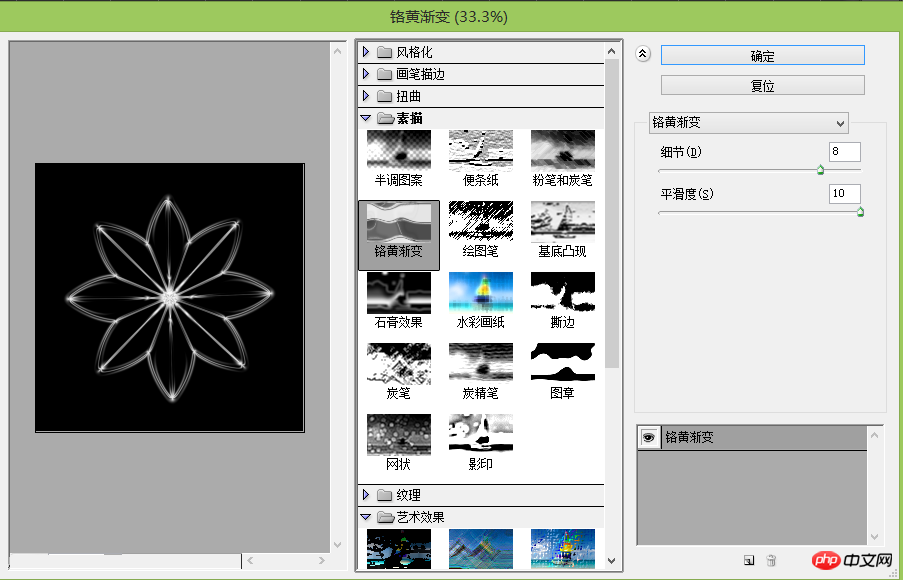This screenshot has width=903, height=580.
Task: Click effect layers scrollbar down arrow
Action: pyautogui.click(x=875, y=537)
